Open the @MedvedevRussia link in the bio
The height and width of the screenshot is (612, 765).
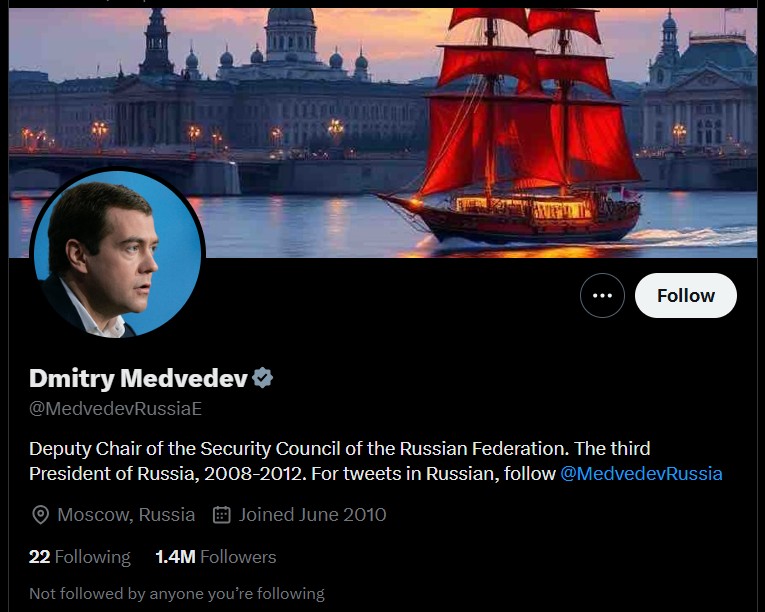[641, 474]
